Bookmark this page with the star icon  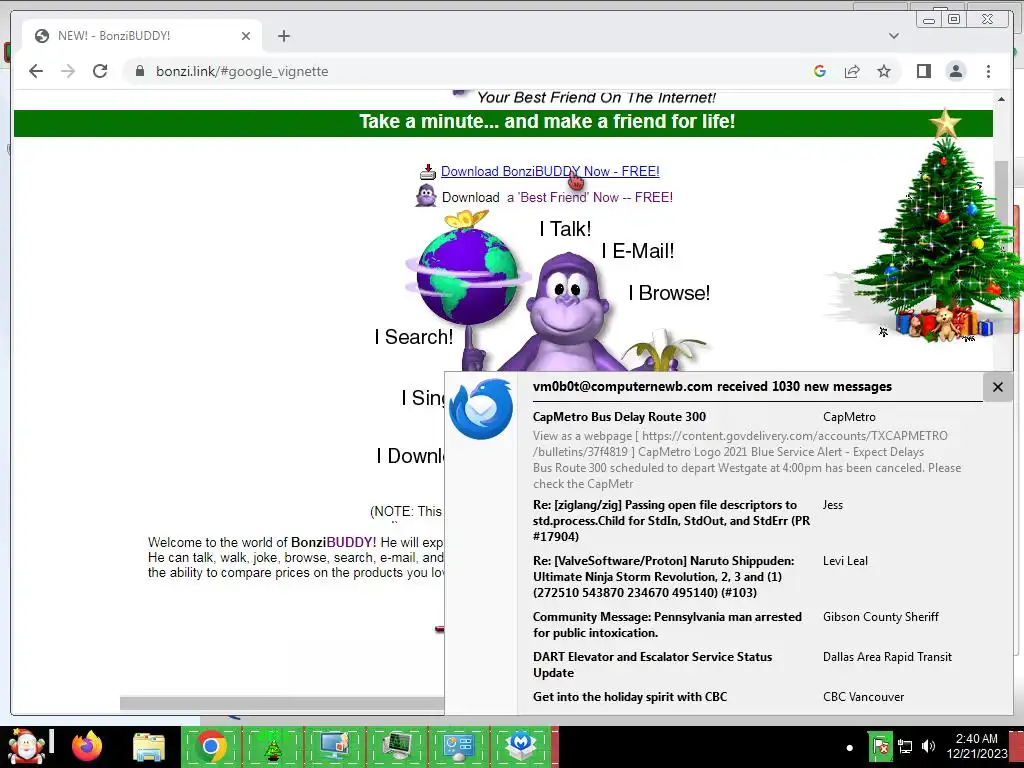click(884, 71)
